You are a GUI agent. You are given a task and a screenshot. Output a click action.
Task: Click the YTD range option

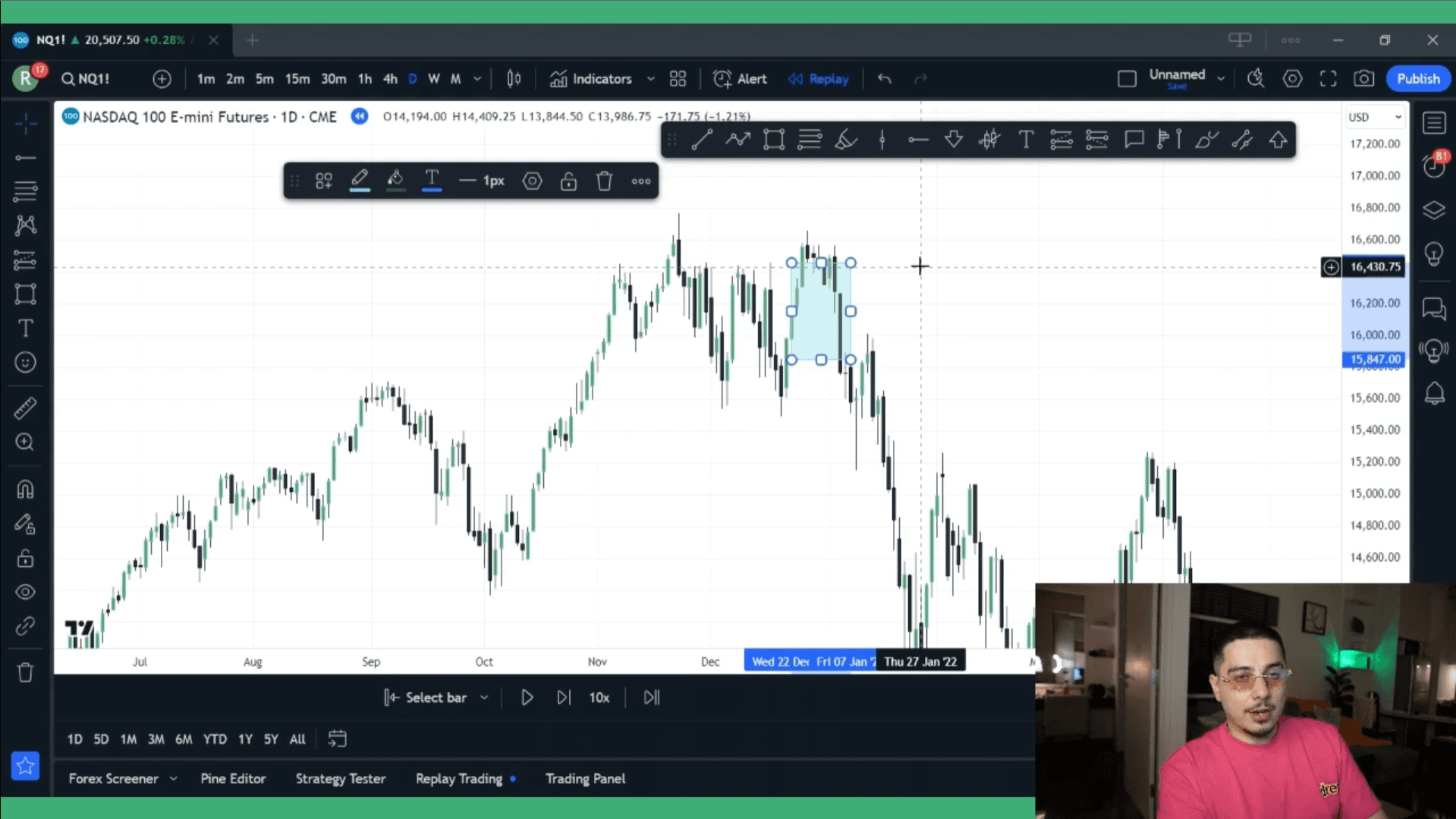pyautogui.click(x=215, y=739)
